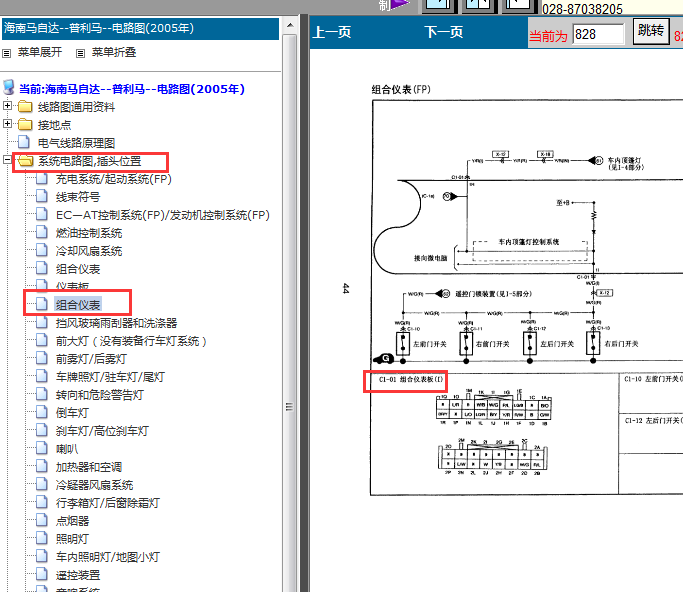Click diagram title 组合仪表(FP)
683x592 pixels.
click(401, 89)
